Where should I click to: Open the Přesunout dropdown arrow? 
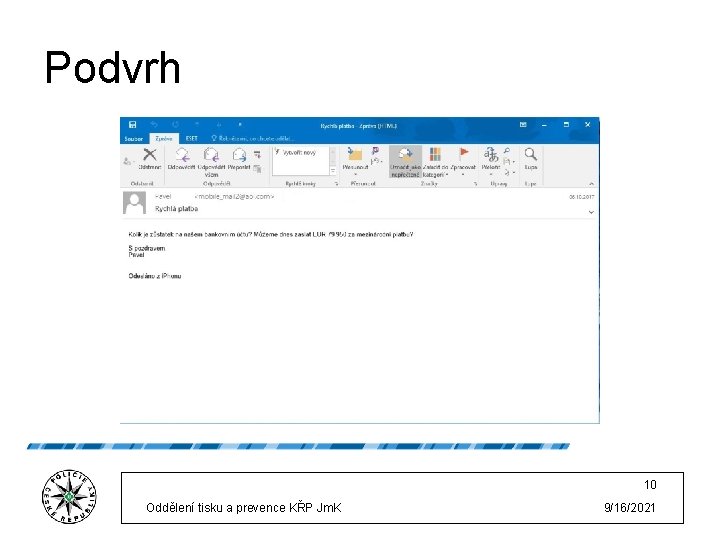coord(355,174)
